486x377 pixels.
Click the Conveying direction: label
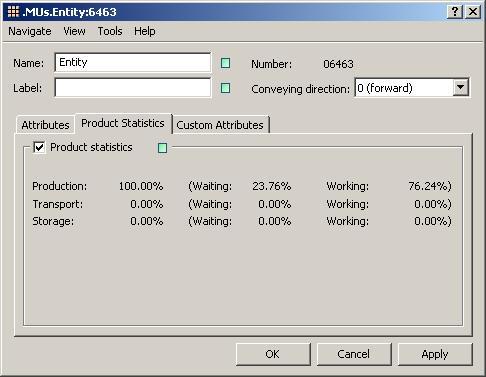point(300,89)
